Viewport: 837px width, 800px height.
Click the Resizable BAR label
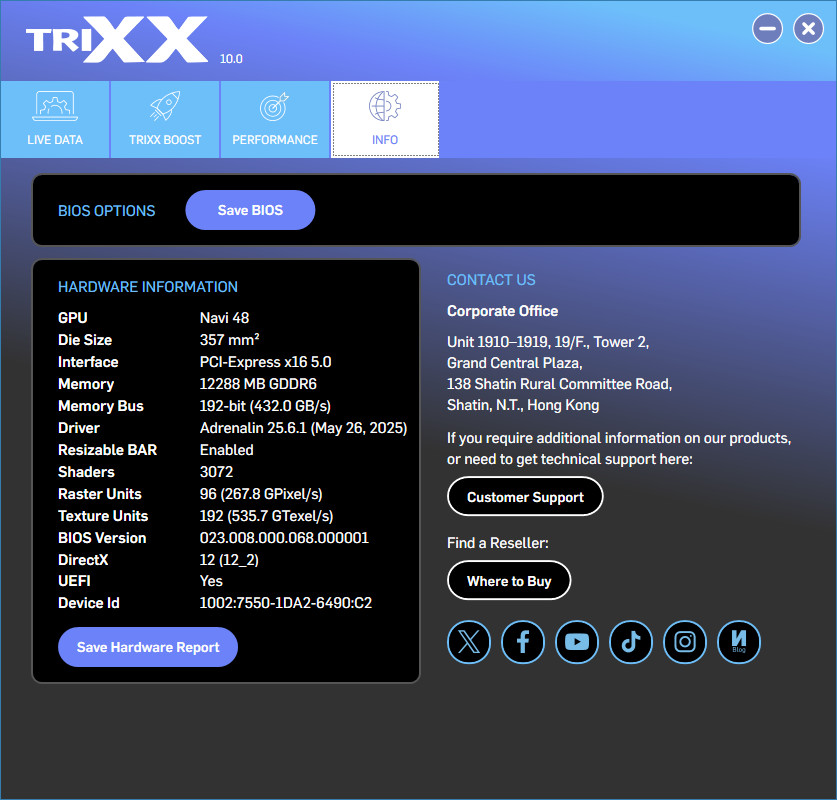tap(107, 450)
